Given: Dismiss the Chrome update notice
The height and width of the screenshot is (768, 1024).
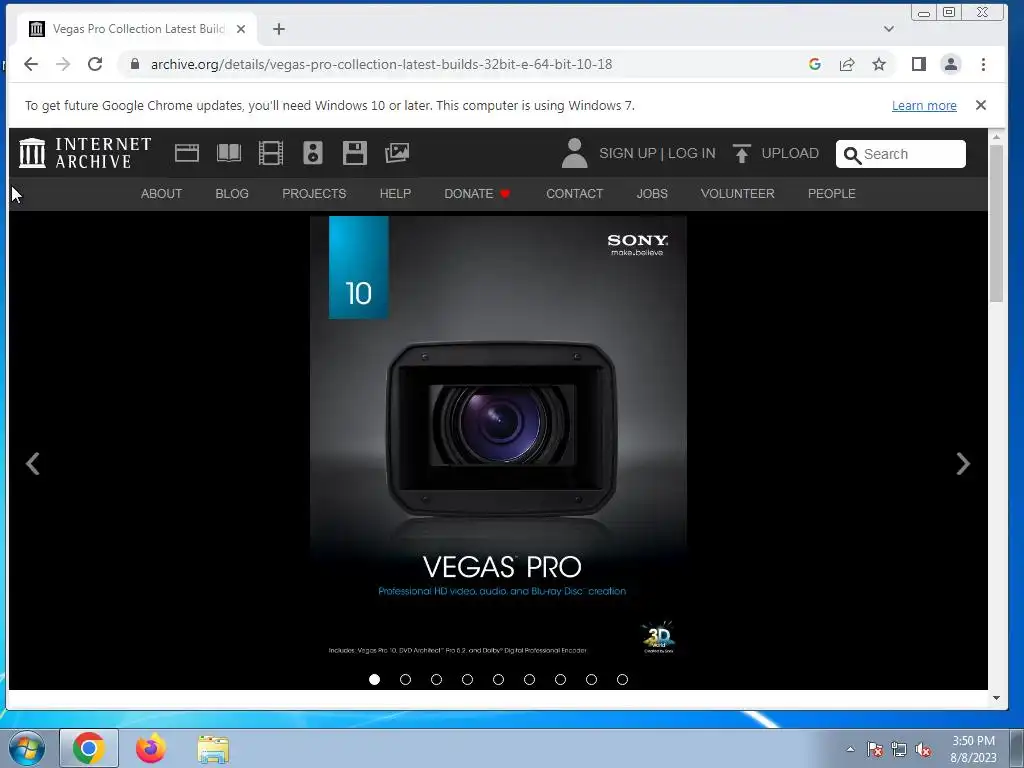Looking at the screenshot, I should (980, 105).
